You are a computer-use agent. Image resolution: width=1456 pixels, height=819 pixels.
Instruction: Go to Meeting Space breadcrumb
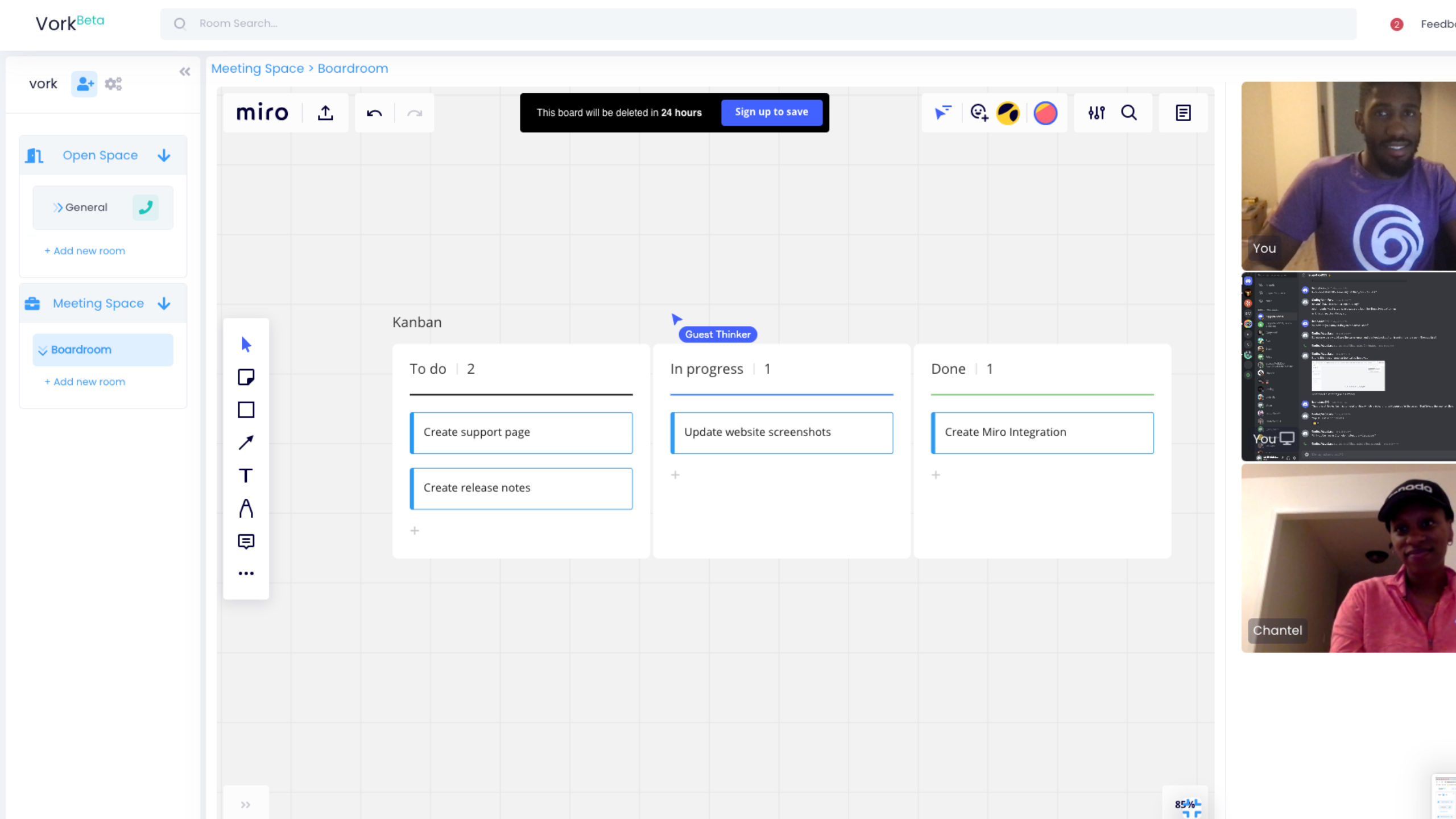tap(258, 68)
